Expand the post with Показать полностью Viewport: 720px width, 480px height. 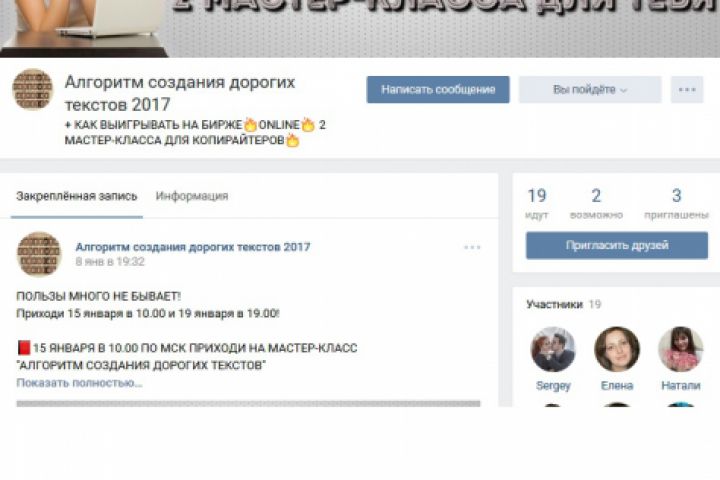pos(79,383)
